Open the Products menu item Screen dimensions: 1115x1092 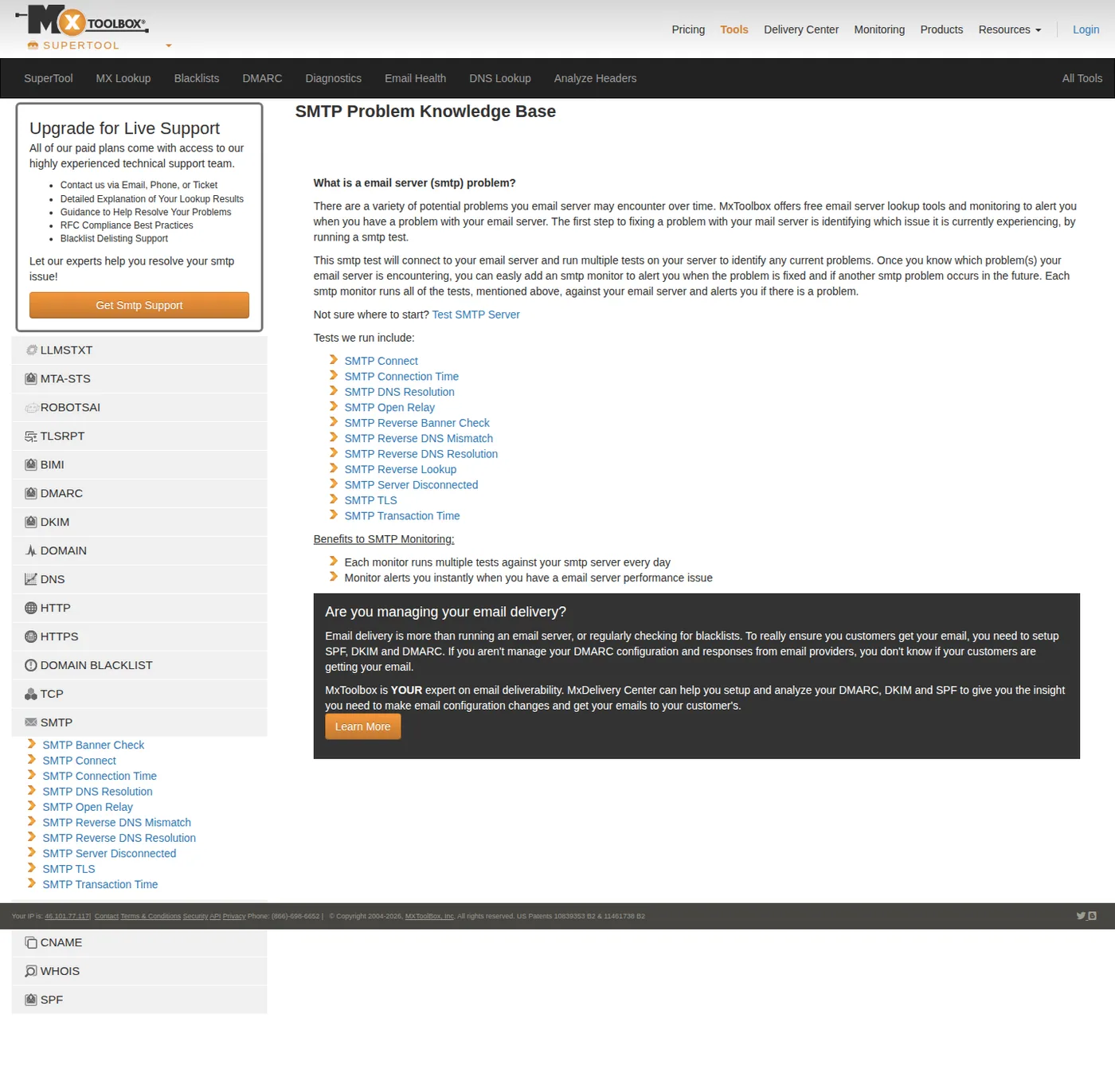coord(941,29)
